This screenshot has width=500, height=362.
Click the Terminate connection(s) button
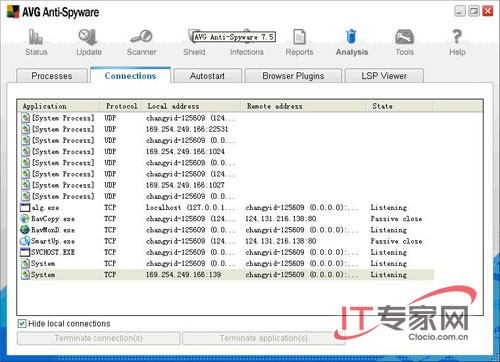click(99, 338)
